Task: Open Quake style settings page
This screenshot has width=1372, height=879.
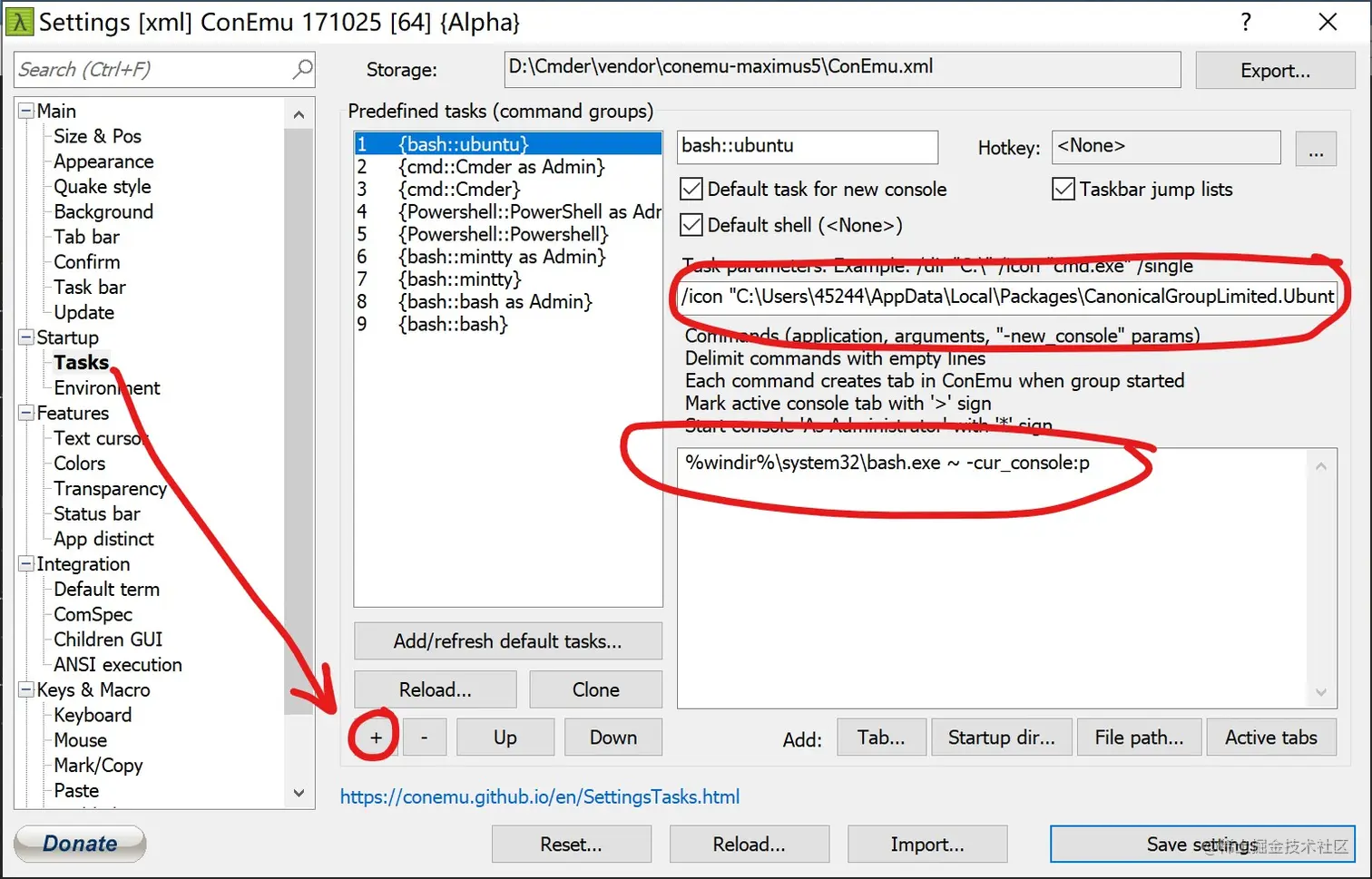Action: point(103,187)
